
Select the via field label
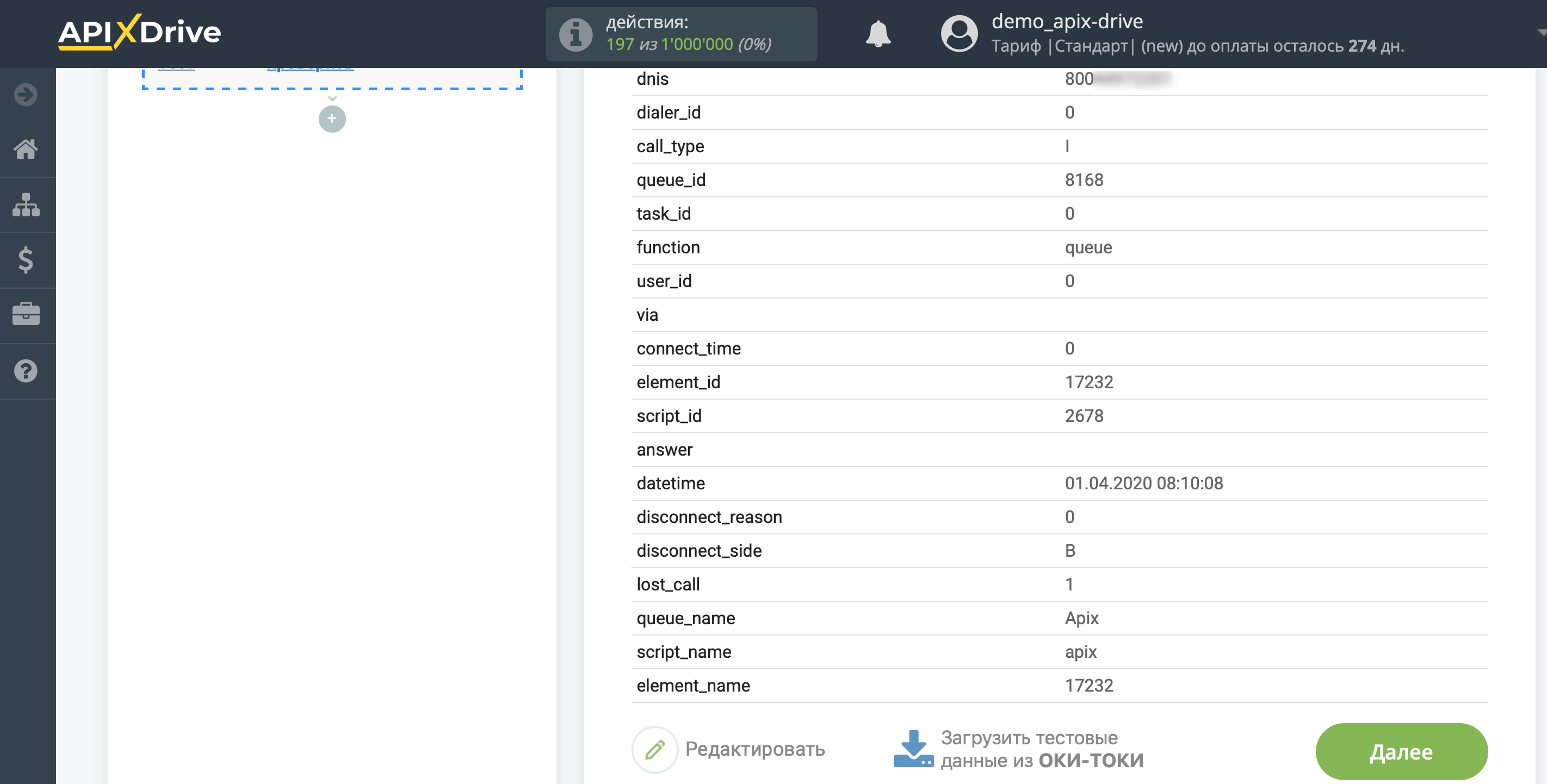click(x=647, y=315)
